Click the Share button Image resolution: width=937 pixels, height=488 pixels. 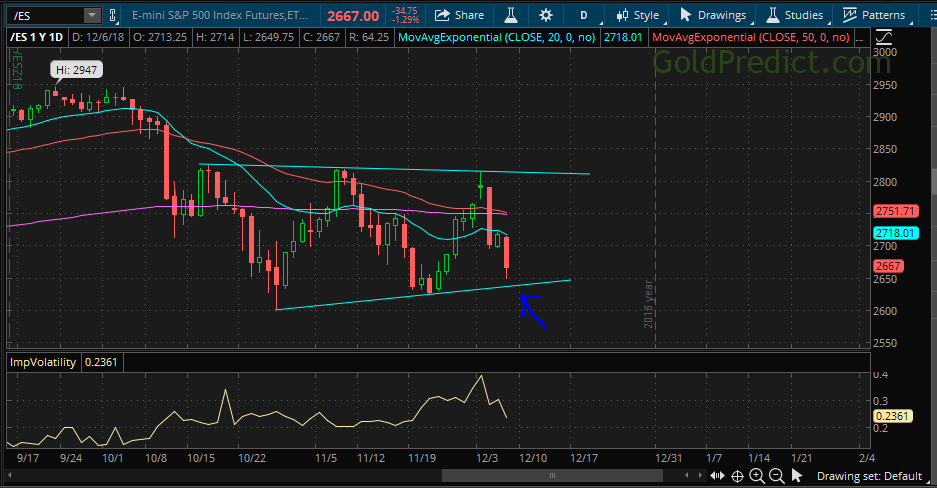click(458, 15)
